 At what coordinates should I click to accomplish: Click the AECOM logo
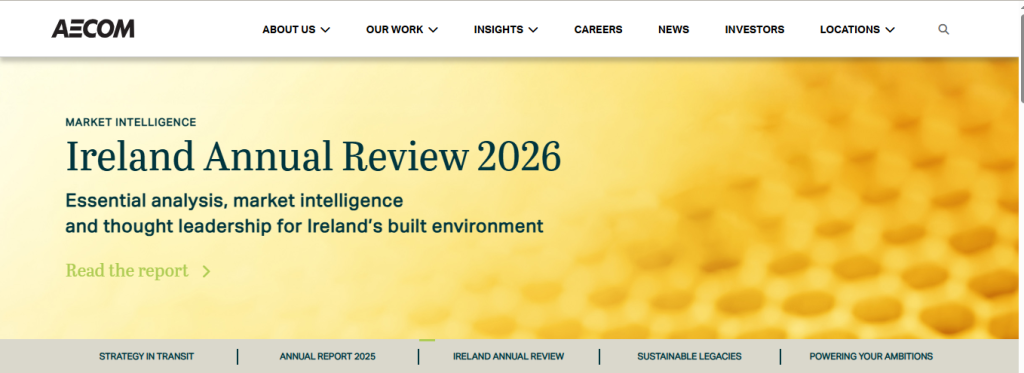point(93,29)
